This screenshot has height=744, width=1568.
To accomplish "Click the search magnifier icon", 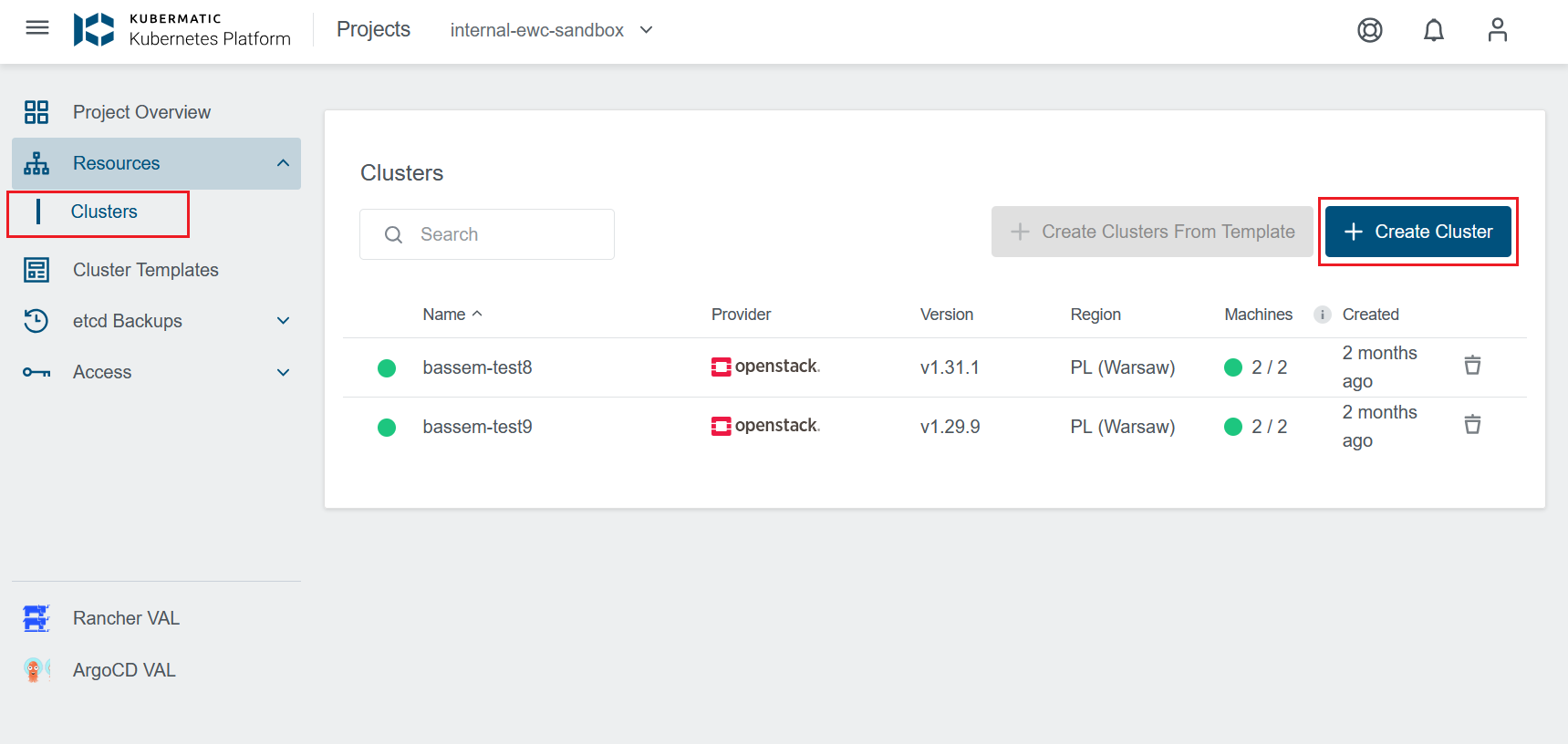I will 393,234.
